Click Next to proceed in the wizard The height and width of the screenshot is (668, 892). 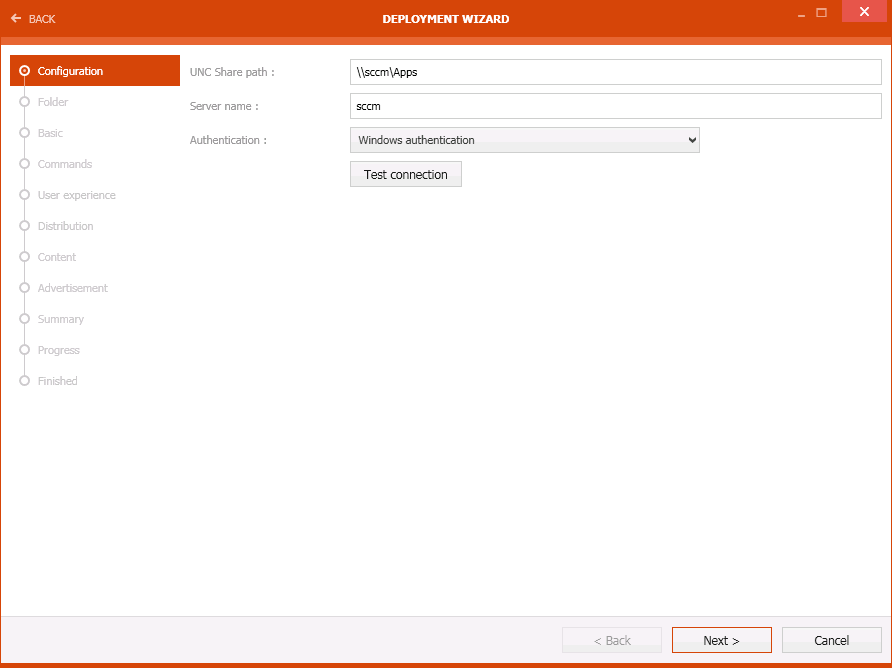(721, 640)
